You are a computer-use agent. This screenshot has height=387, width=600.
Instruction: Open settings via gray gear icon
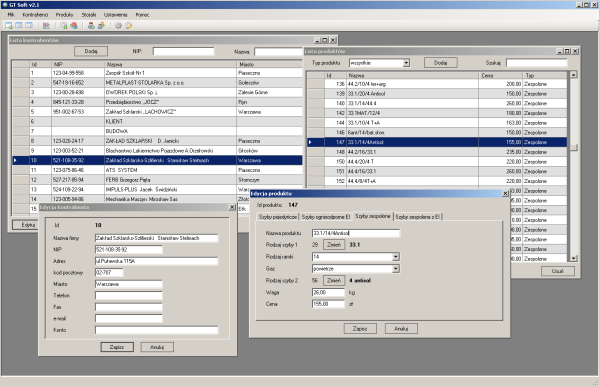point(118,26)
